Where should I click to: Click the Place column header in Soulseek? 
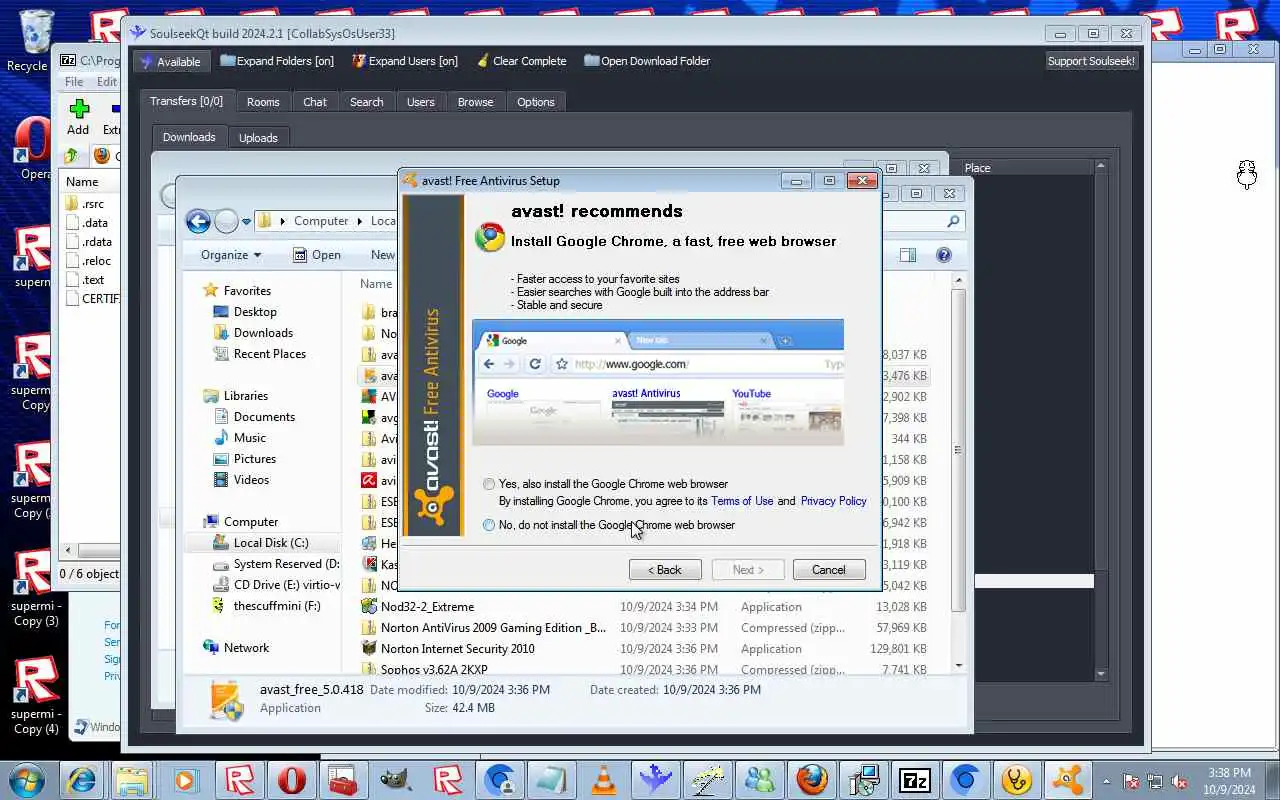[1025, 168]
